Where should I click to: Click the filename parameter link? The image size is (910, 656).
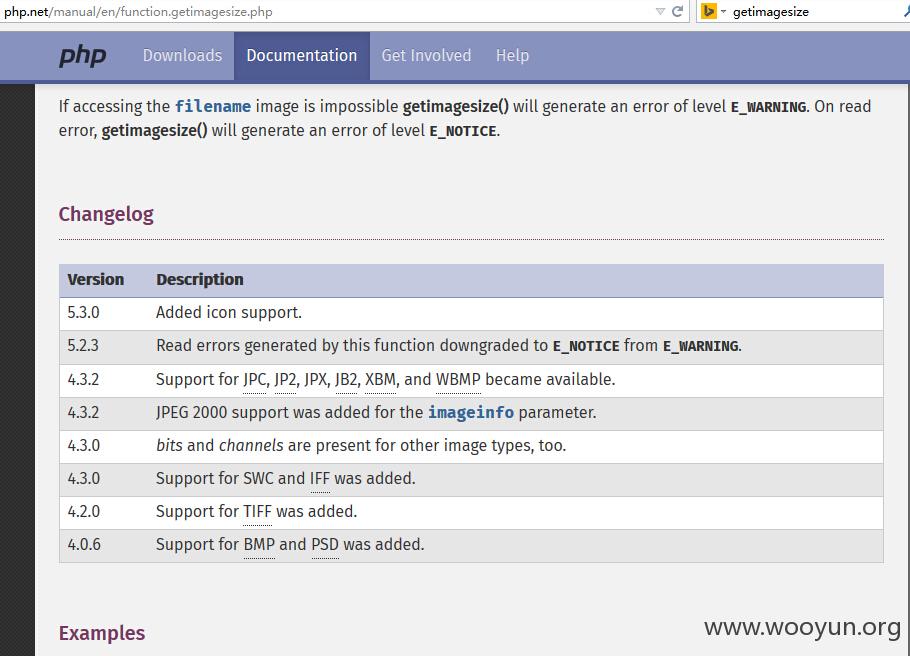click(x=213, y=107)
